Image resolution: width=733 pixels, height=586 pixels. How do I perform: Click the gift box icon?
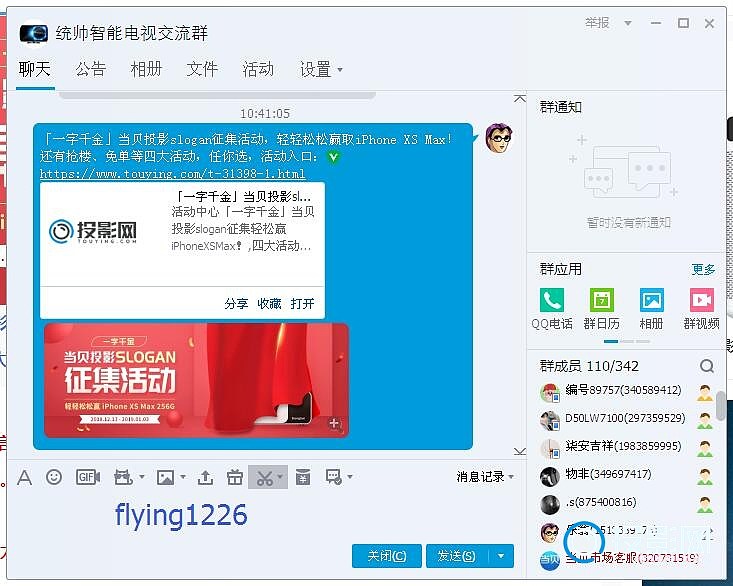tap(234, 477)
